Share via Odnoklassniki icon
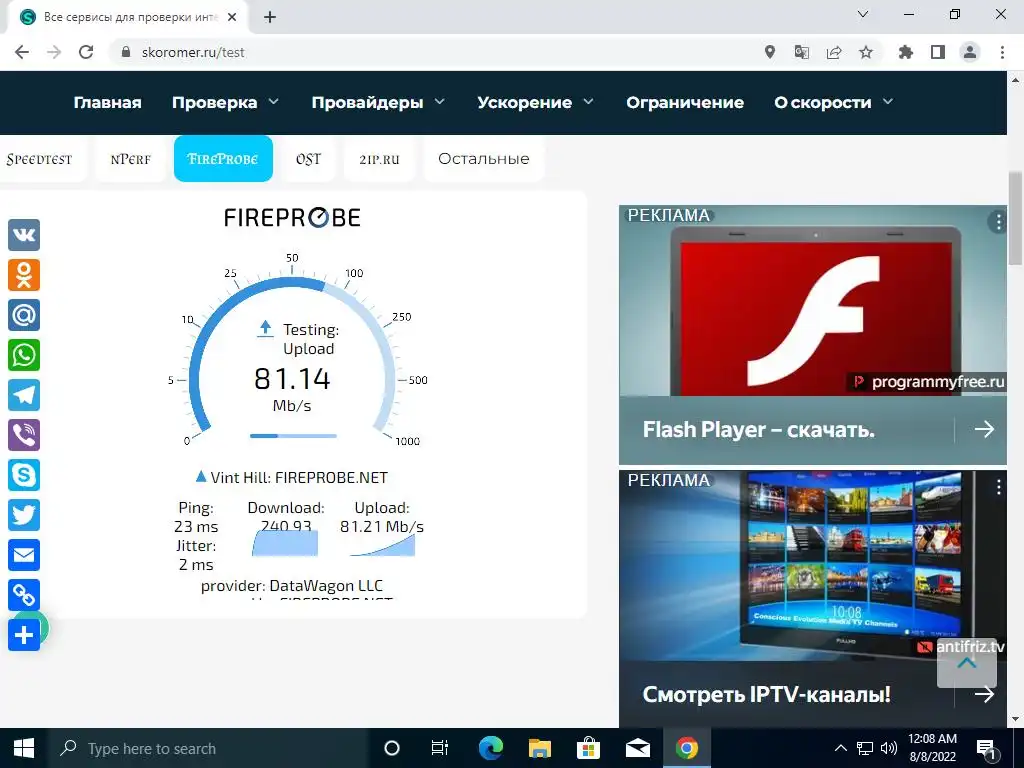 24,275
